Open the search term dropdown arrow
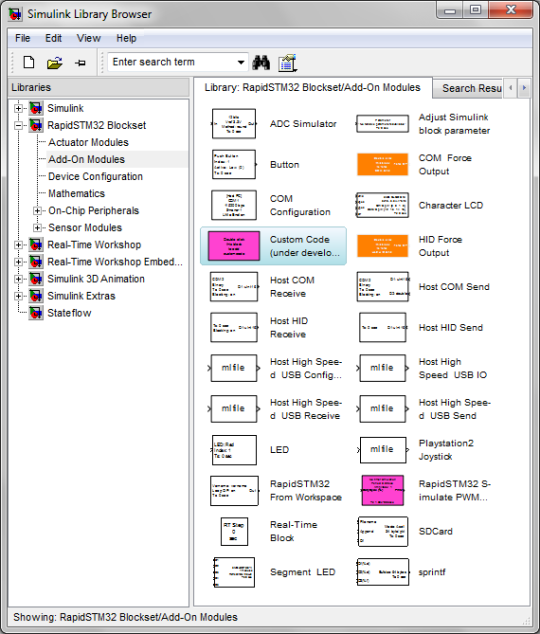This screenshot has width=540, height=634. point(240,62)
